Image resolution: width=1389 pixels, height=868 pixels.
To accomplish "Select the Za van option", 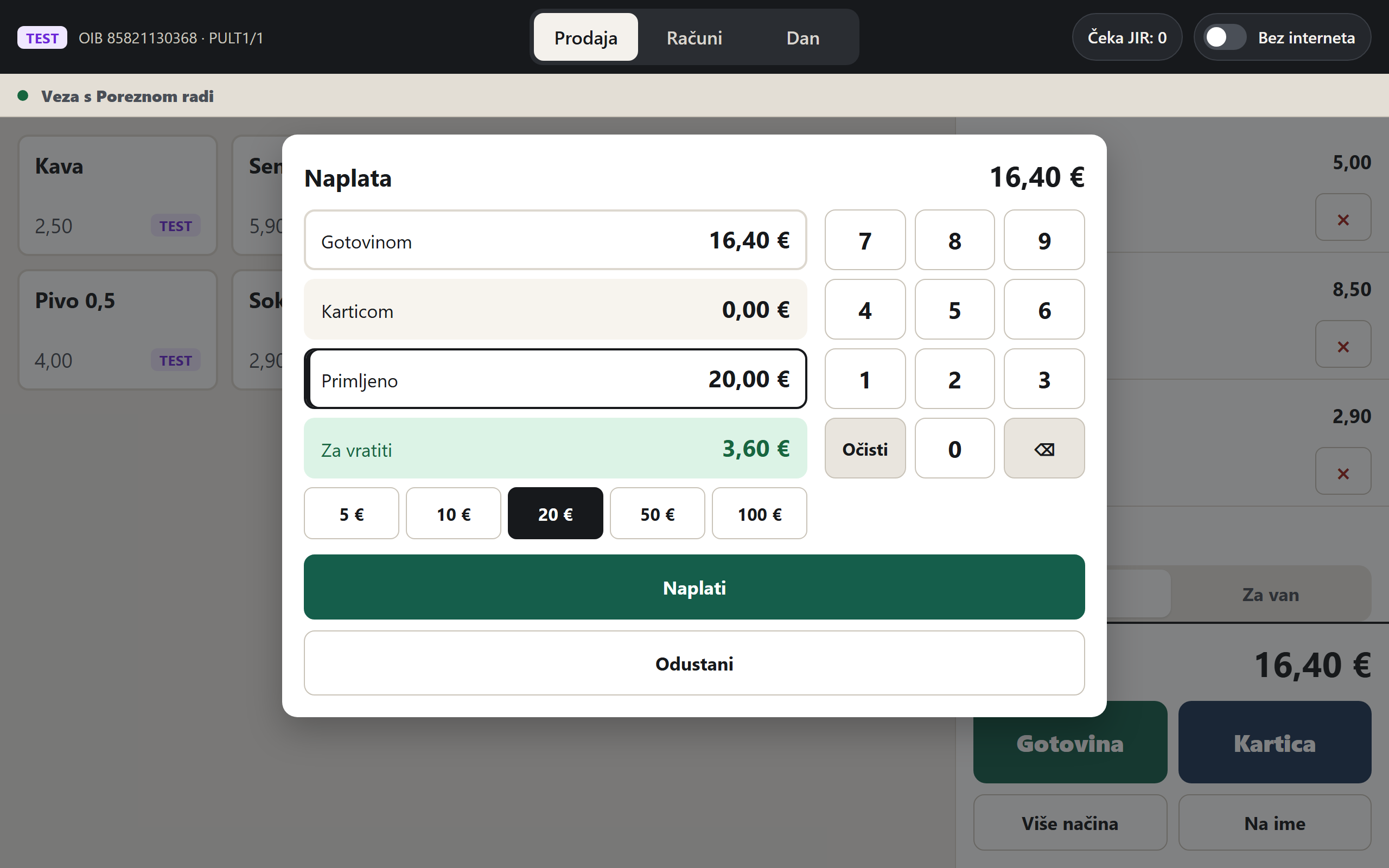I will (1270, 594).
